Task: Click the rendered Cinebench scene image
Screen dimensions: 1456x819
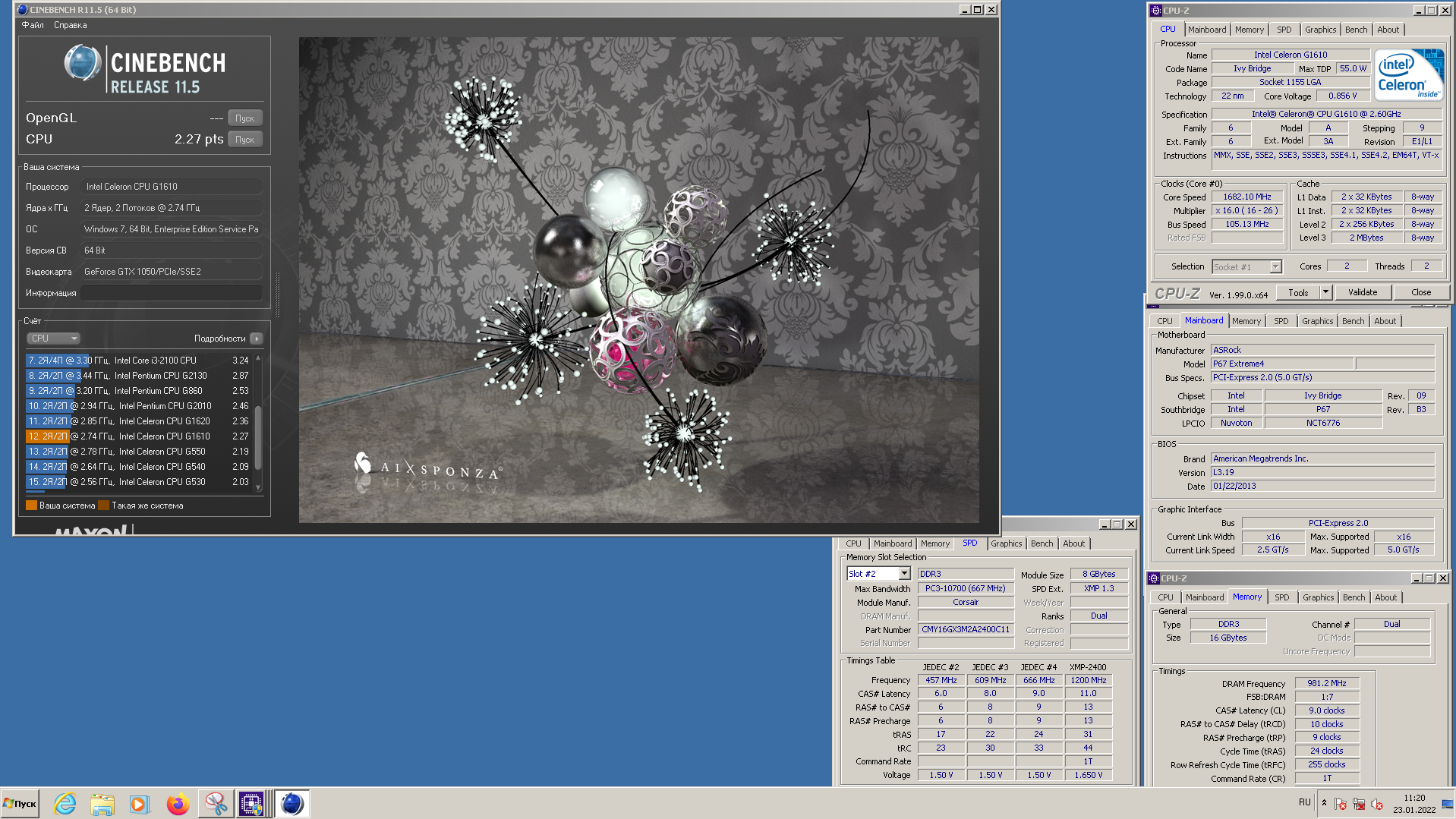Action: [638, 280]
